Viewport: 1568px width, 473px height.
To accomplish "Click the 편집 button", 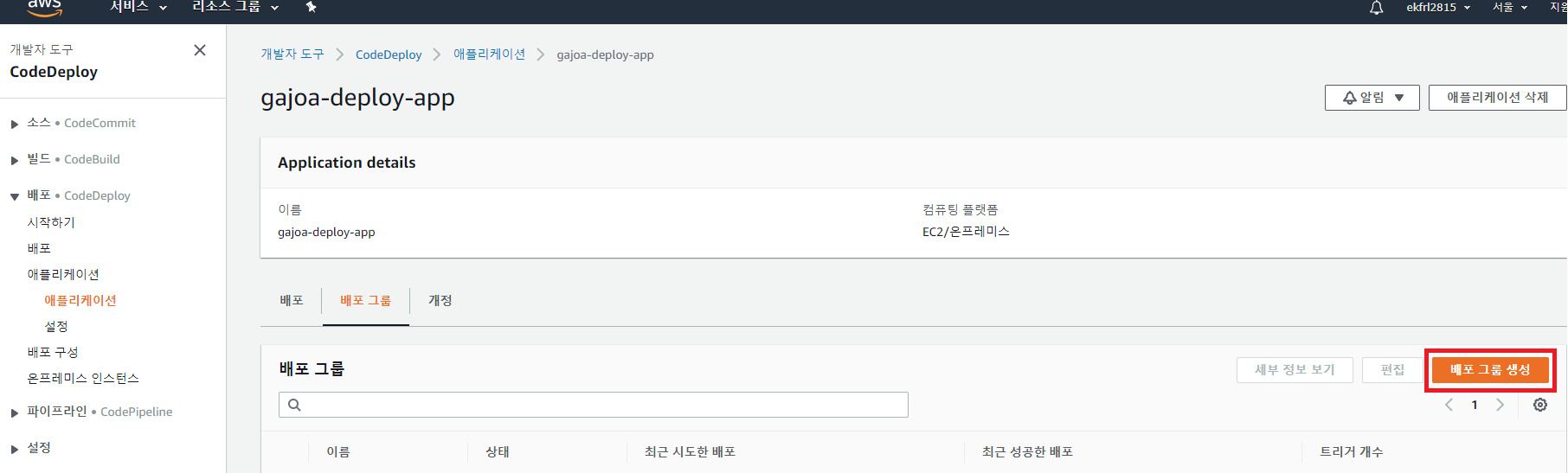I will click(1392, 369).
